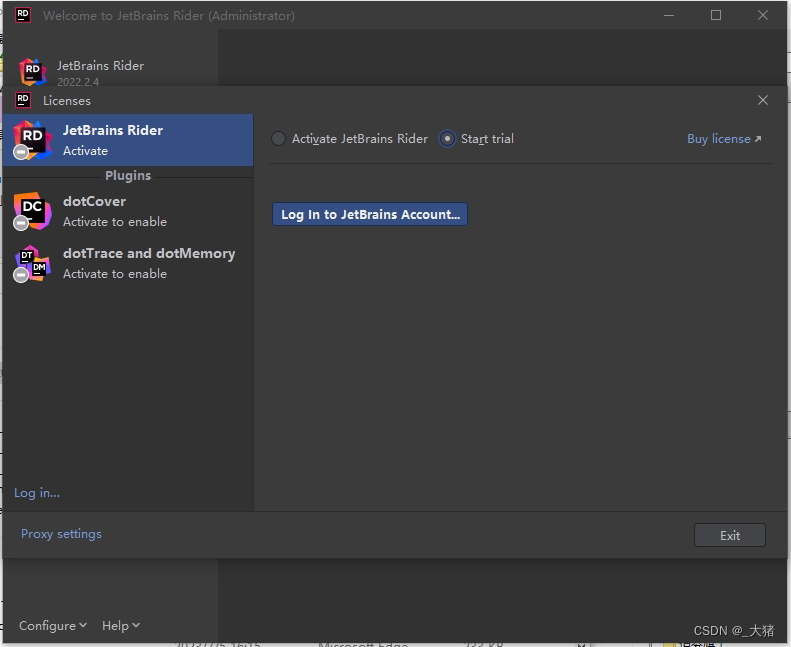Click the dotTrace dotMemory combined icon
This screenshot has width=791, height=647.
32,263
